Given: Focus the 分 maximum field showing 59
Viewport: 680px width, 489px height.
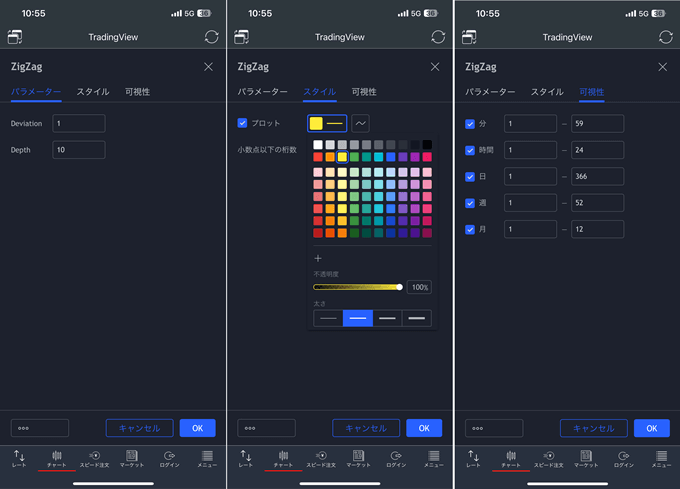Looking at the screenshot, I should (x=598, y=124).
